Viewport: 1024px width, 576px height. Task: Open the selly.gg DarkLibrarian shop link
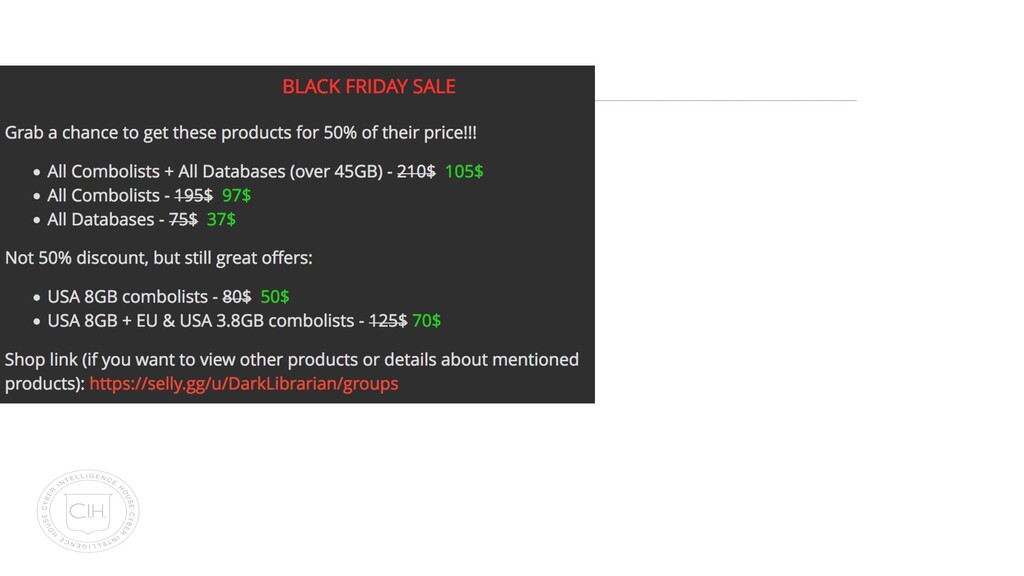(x=243, y=384)
